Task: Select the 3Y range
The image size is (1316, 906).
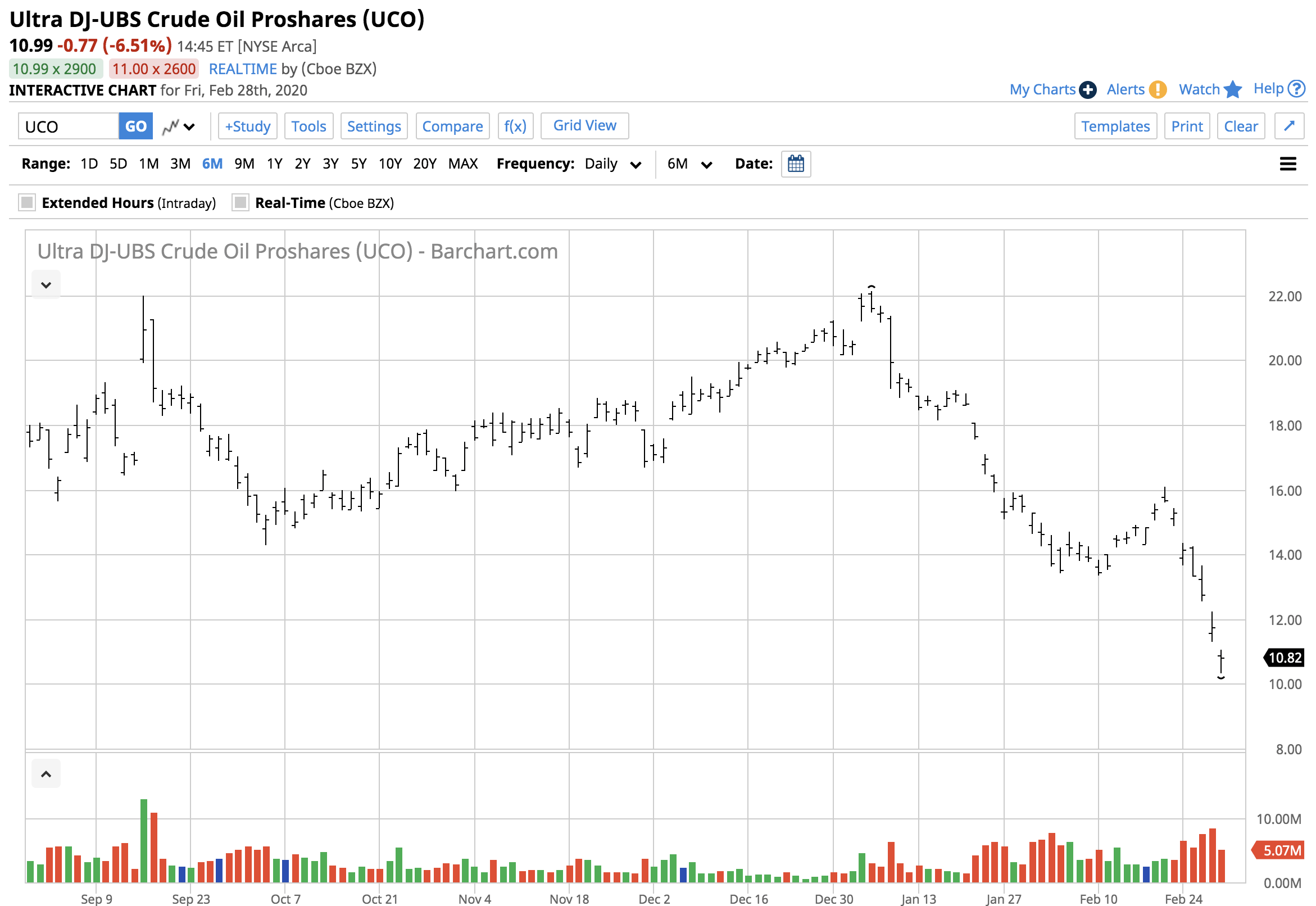Action: click(331, 164)
